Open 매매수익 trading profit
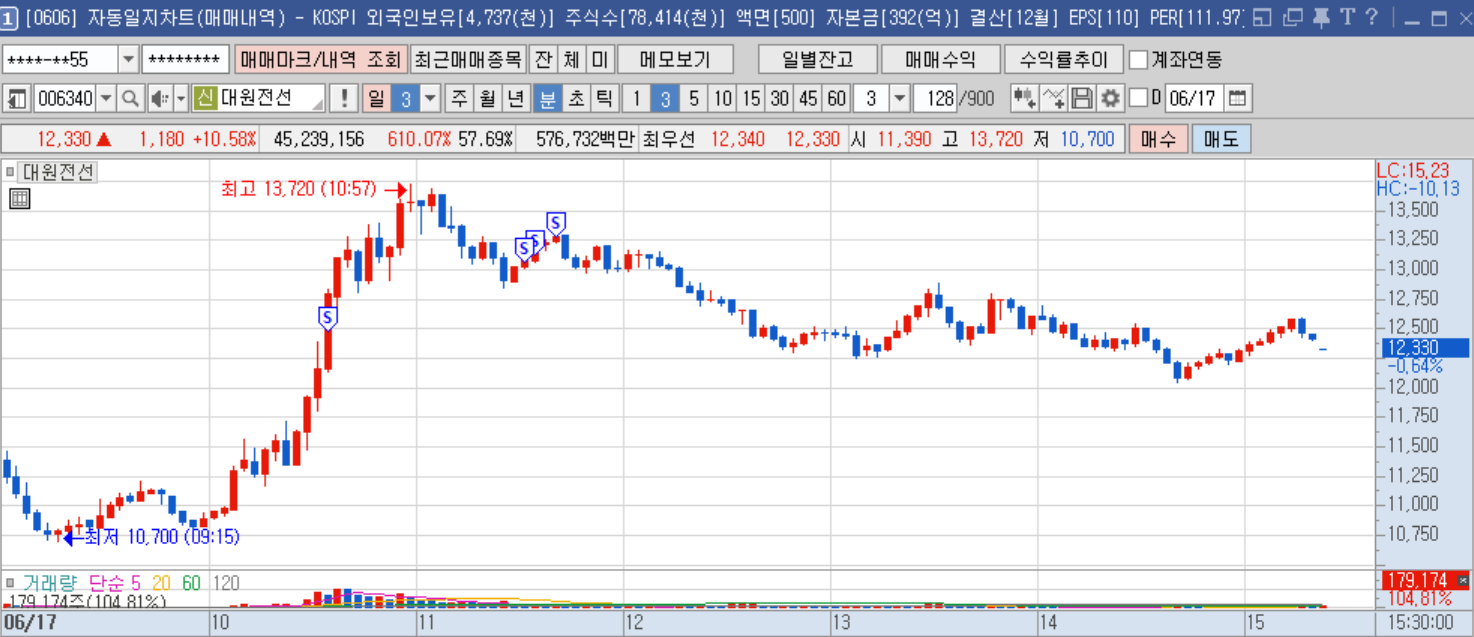This screenshot has width=1474, height=637. (x=940, y=59)
